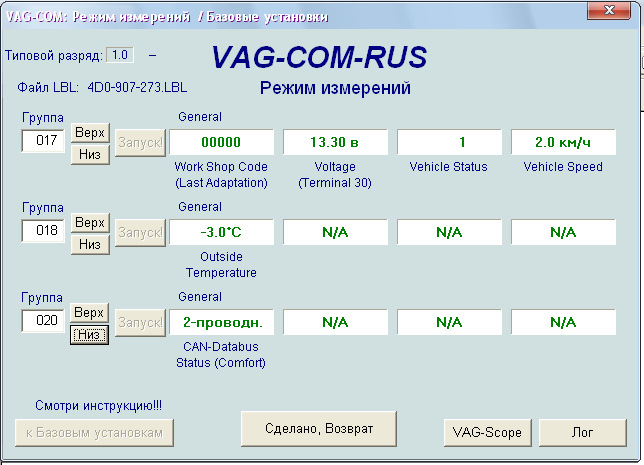This screenshot has height=465, width=644.
Task: Click the CAN-Databus Status (Comfort) label
Action: (x=221, y=355)
